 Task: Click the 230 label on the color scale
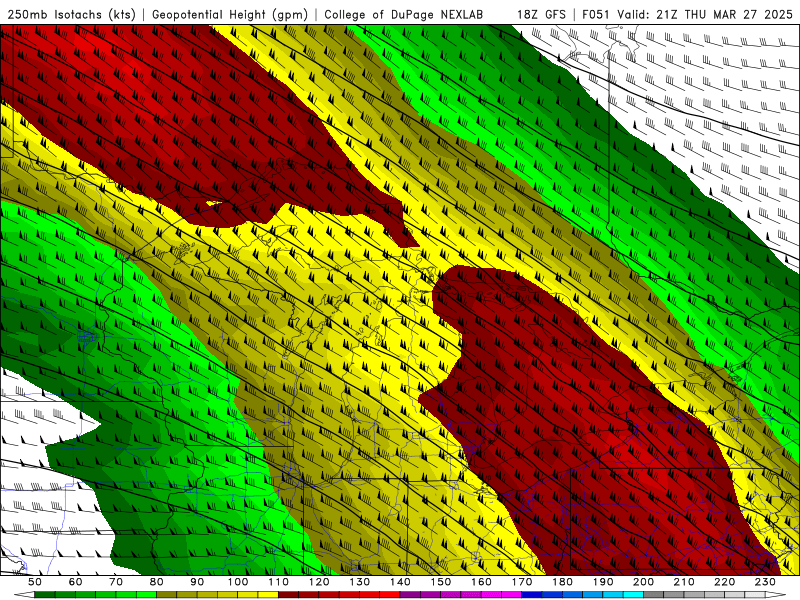[x=765, y=582]
